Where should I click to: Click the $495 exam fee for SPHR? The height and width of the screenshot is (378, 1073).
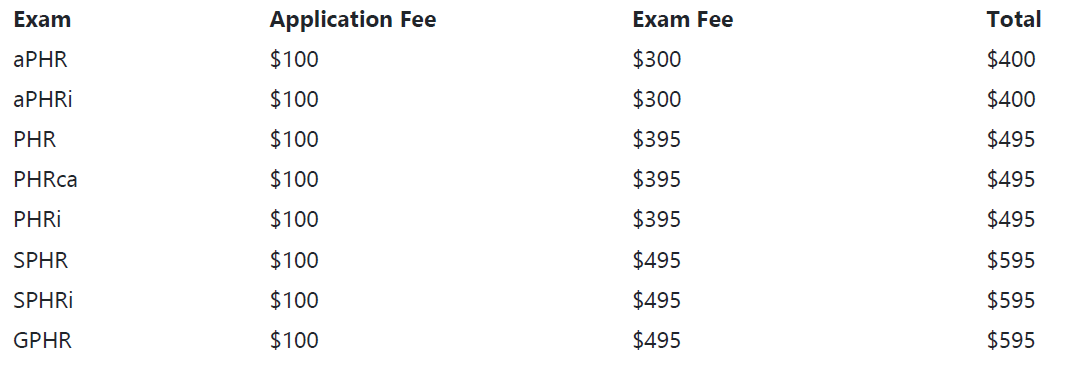click(x=656, y=260)
